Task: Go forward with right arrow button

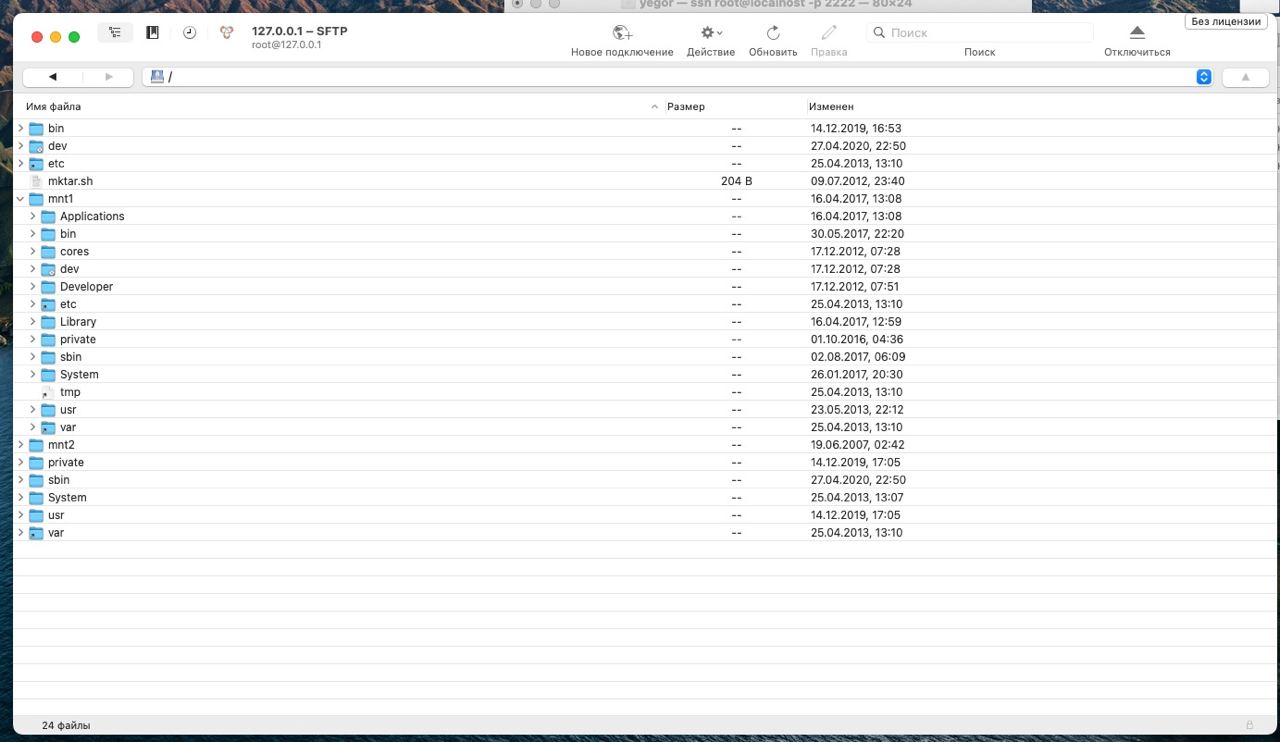Action: click(109, 77)
